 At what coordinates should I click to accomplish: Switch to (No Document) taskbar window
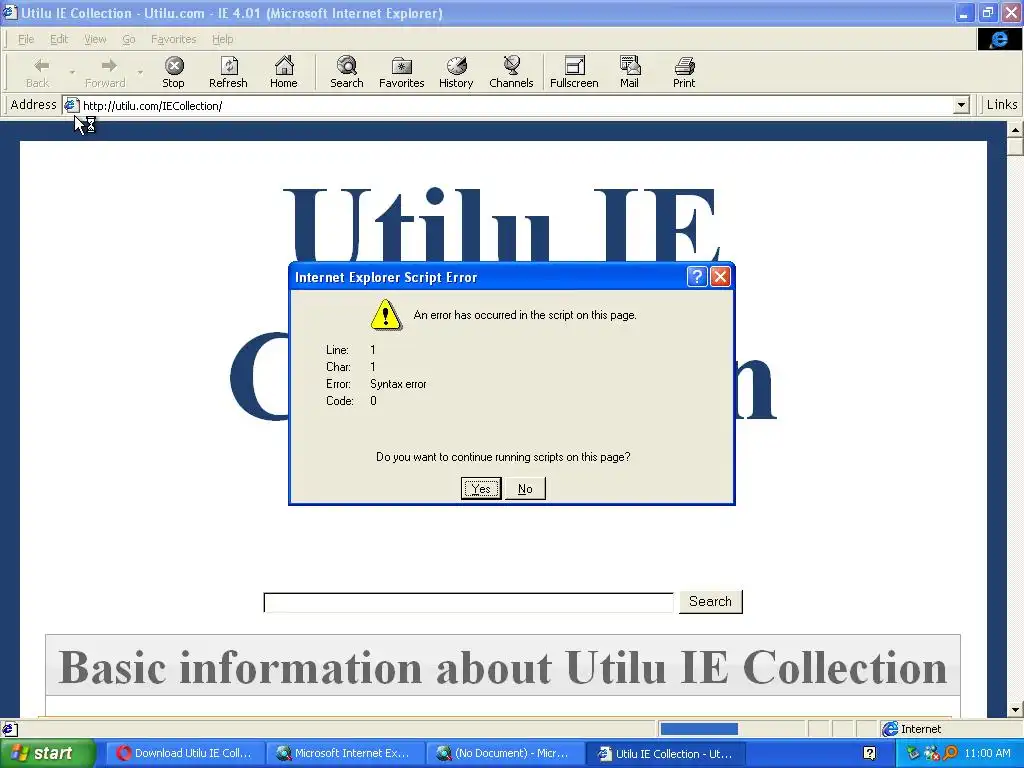(505, 753)
